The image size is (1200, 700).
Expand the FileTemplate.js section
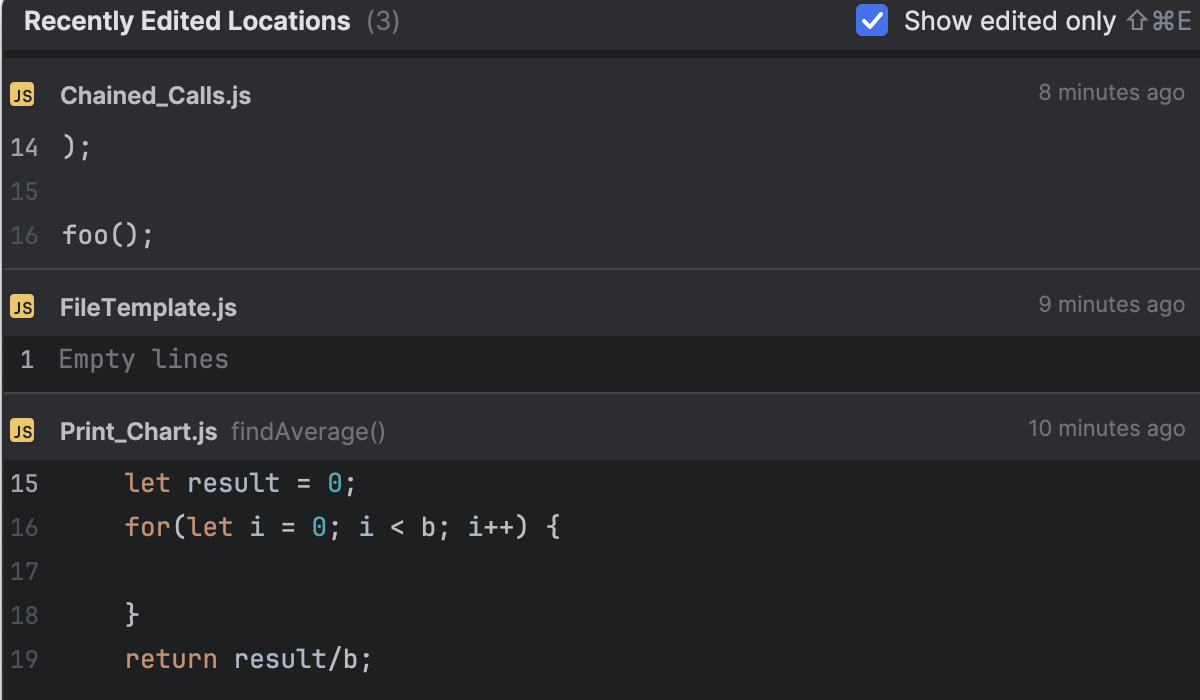148,307
